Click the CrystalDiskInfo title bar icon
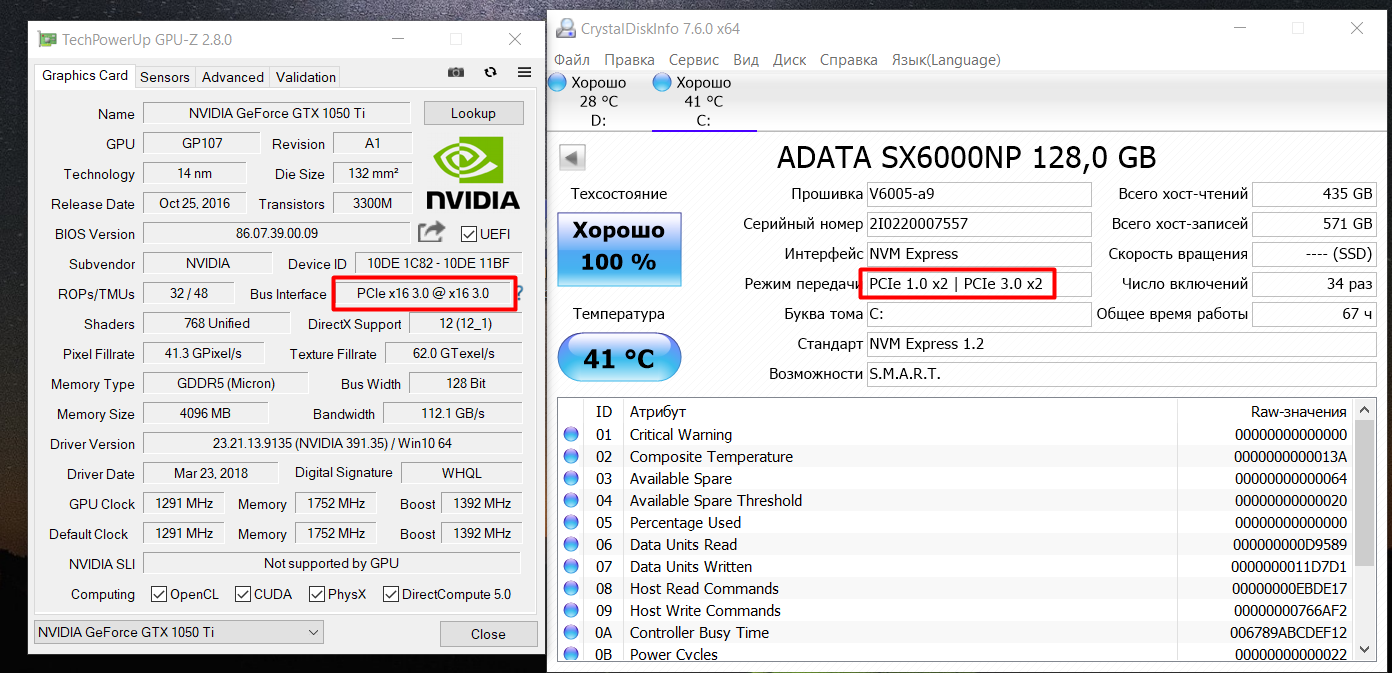 click(x=566, y=28)
